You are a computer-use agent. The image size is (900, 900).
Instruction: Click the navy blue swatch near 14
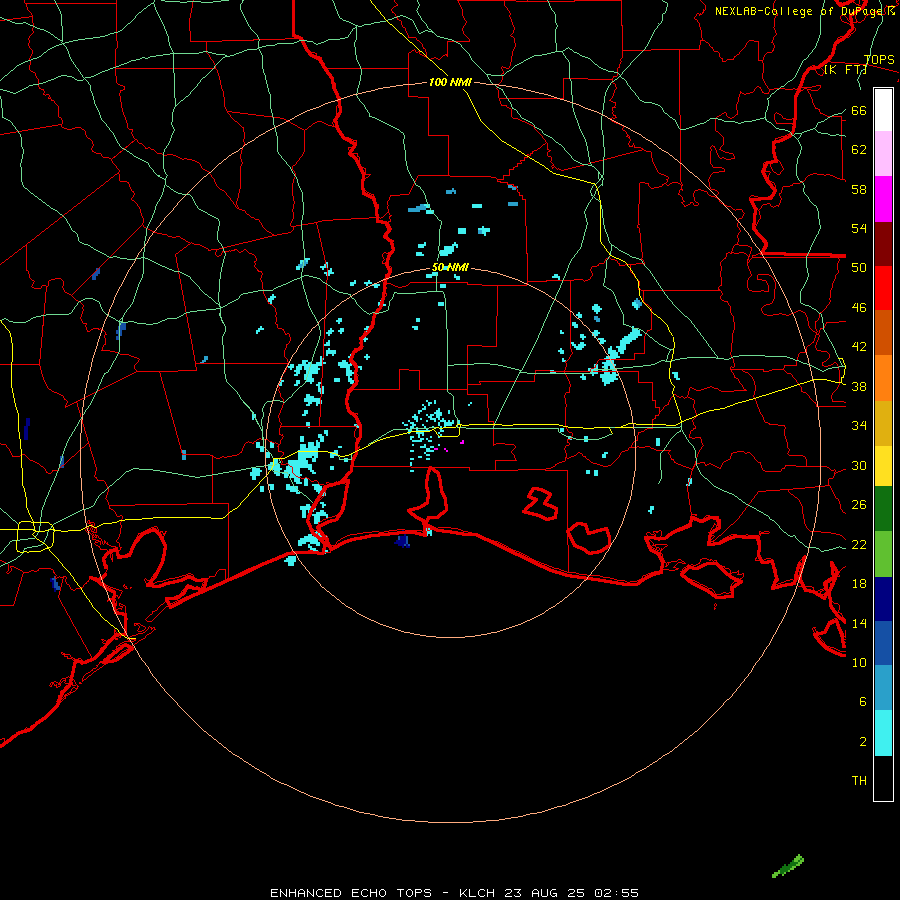(x=883, y=599)
